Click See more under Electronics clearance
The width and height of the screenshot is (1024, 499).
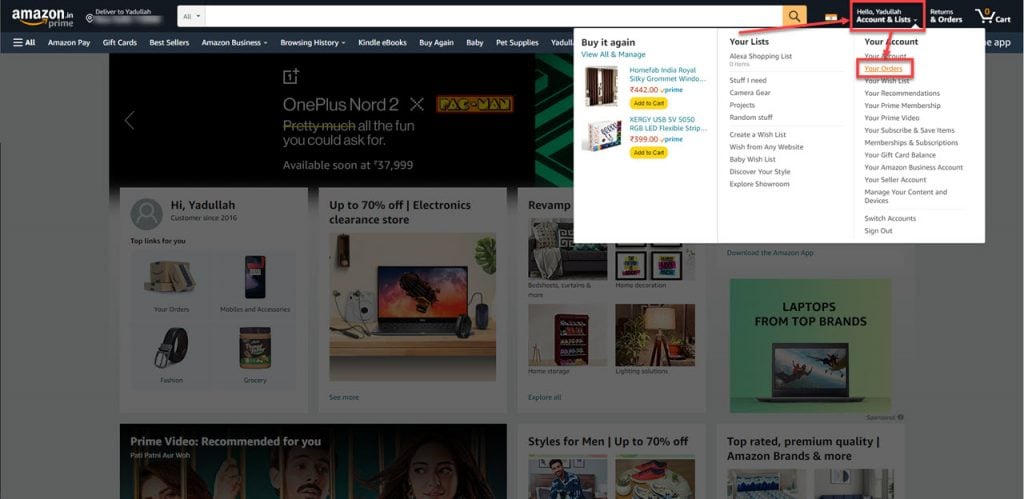344,397
